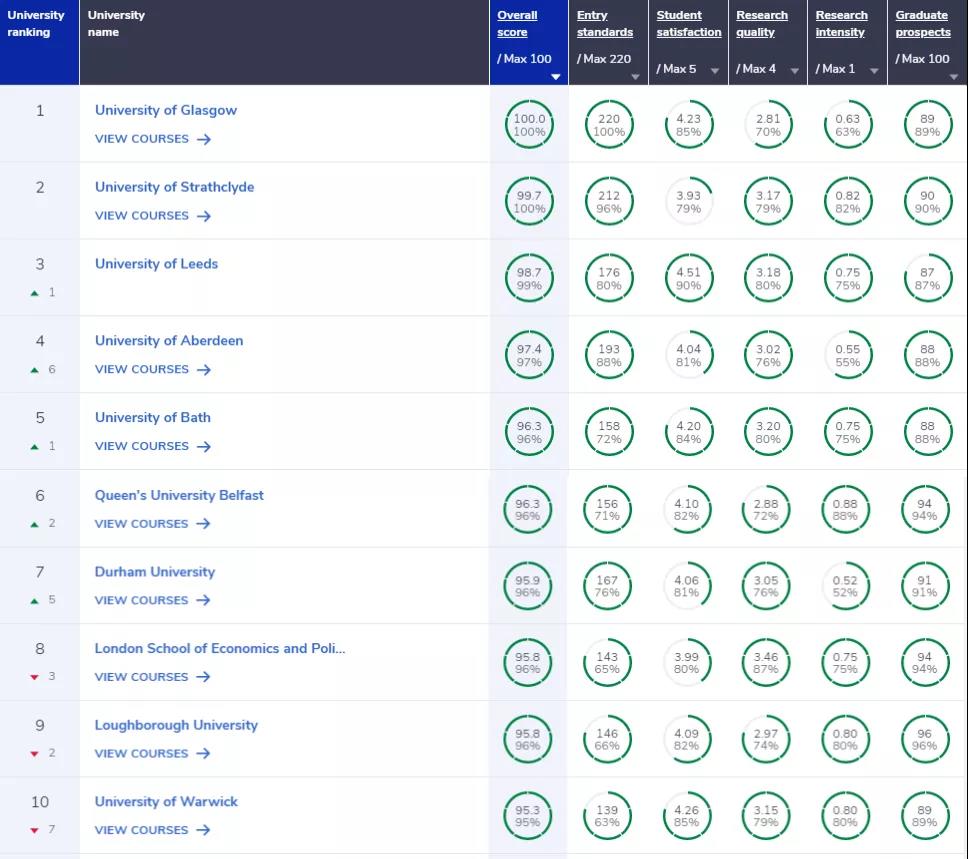Open the Queen's University Belfast link

pos(179,495)
